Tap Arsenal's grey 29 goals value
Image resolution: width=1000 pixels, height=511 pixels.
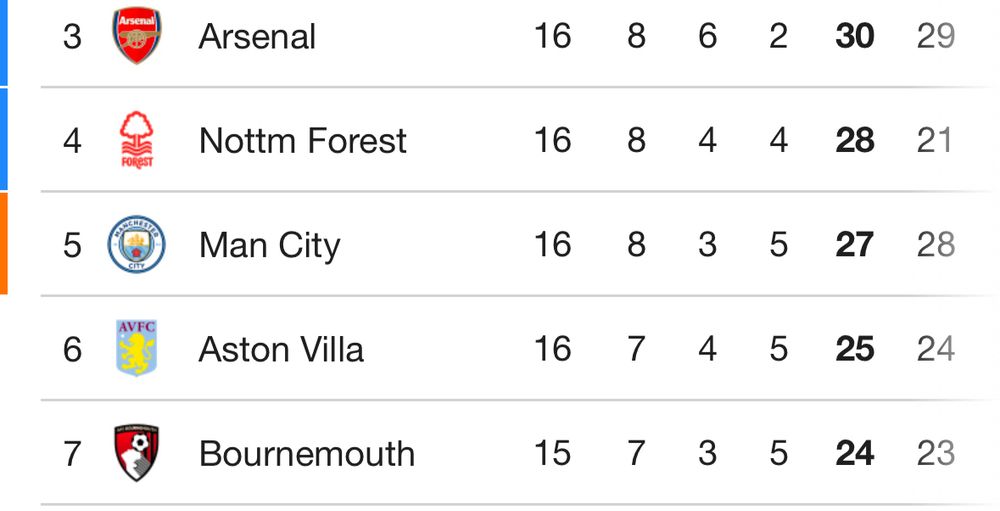936,36
